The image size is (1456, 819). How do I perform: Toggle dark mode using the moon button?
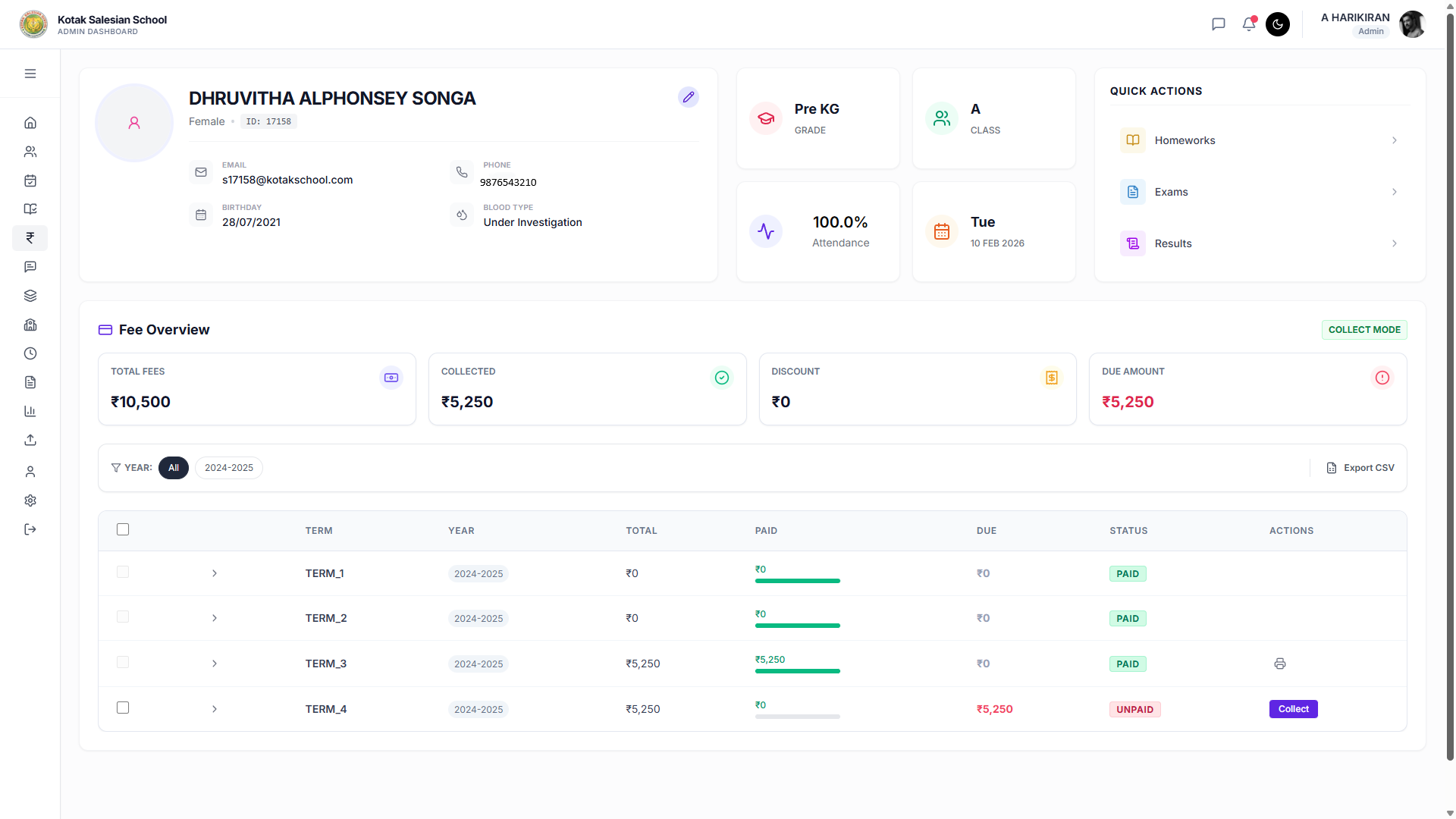(1277, 24)
